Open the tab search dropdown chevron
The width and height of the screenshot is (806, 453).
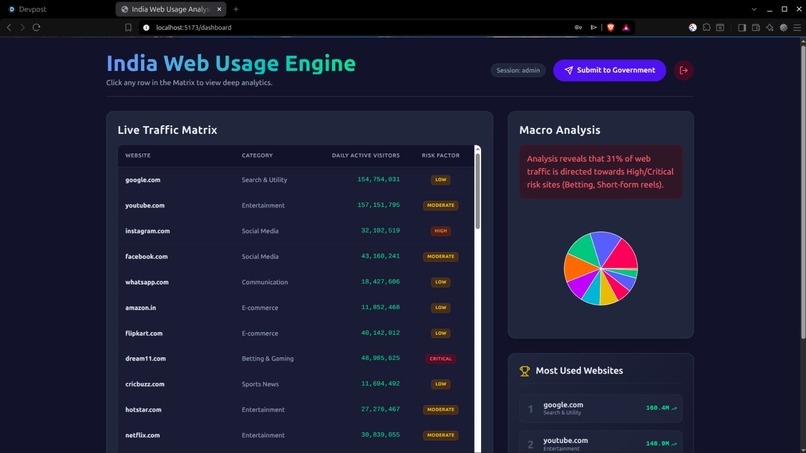pyautogui.click(x=754, y=9)
